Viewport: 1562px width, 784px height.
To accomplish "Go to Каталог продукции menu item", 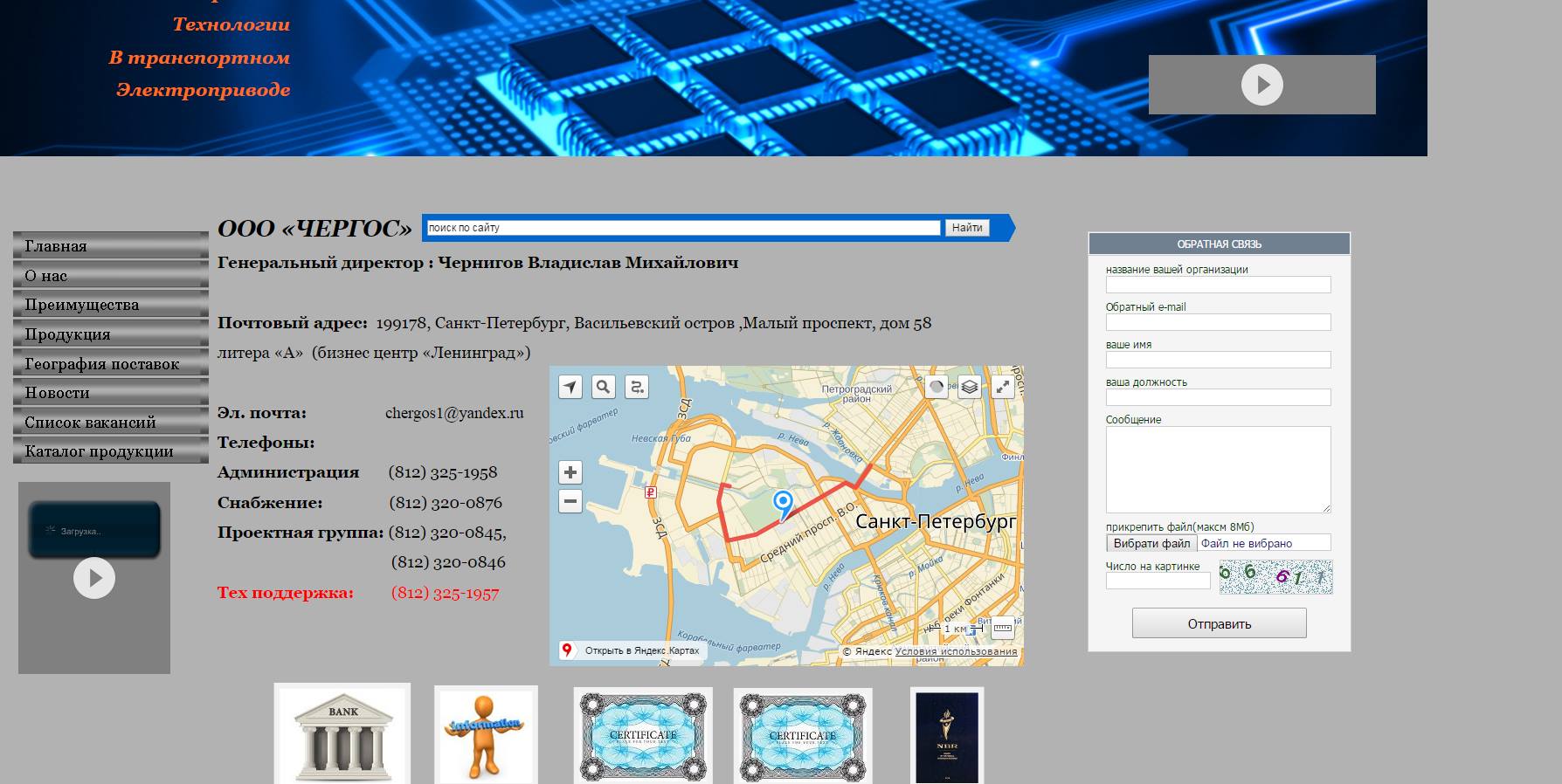I will tap(110, 451).
